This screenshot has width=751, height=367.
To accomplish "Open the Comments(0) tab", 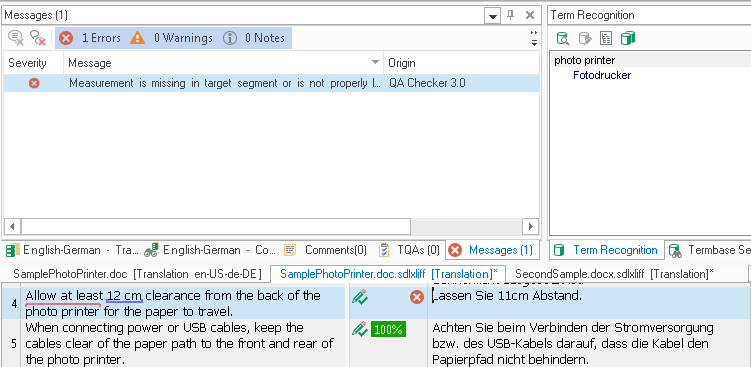I will coord(326,250).
